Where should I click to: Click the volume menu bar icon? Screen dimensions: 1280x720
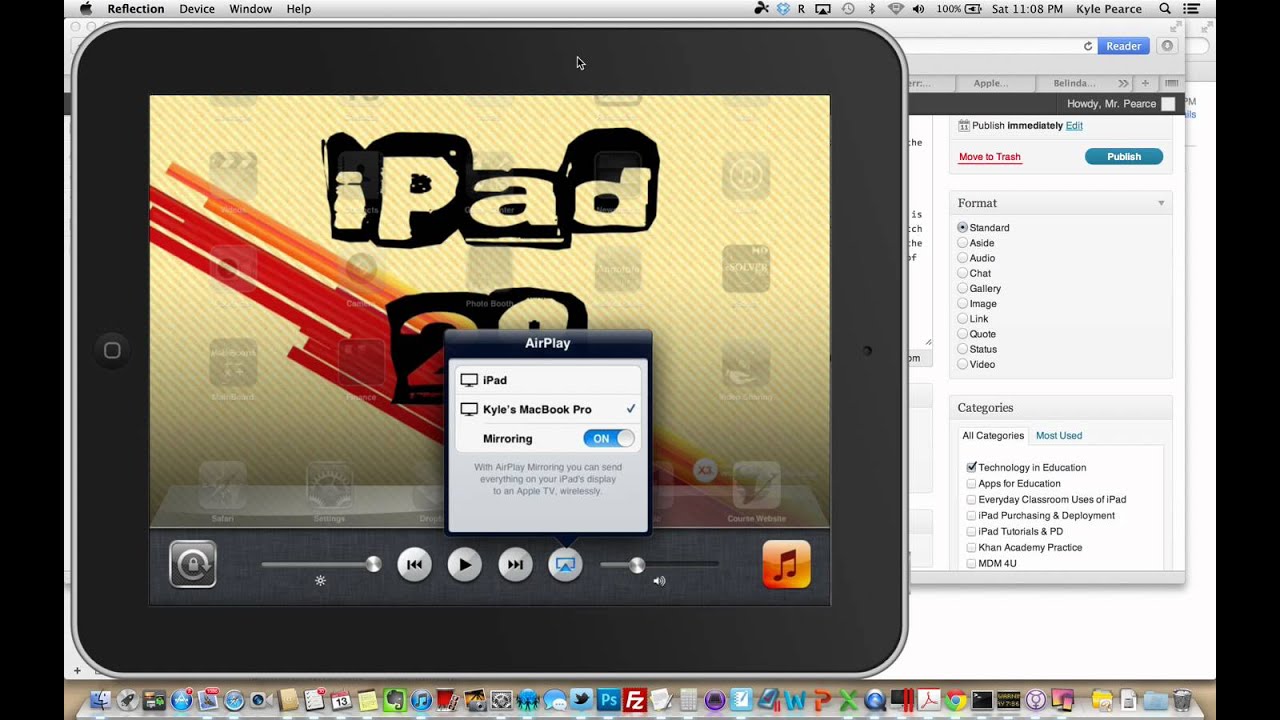(920, 9)
